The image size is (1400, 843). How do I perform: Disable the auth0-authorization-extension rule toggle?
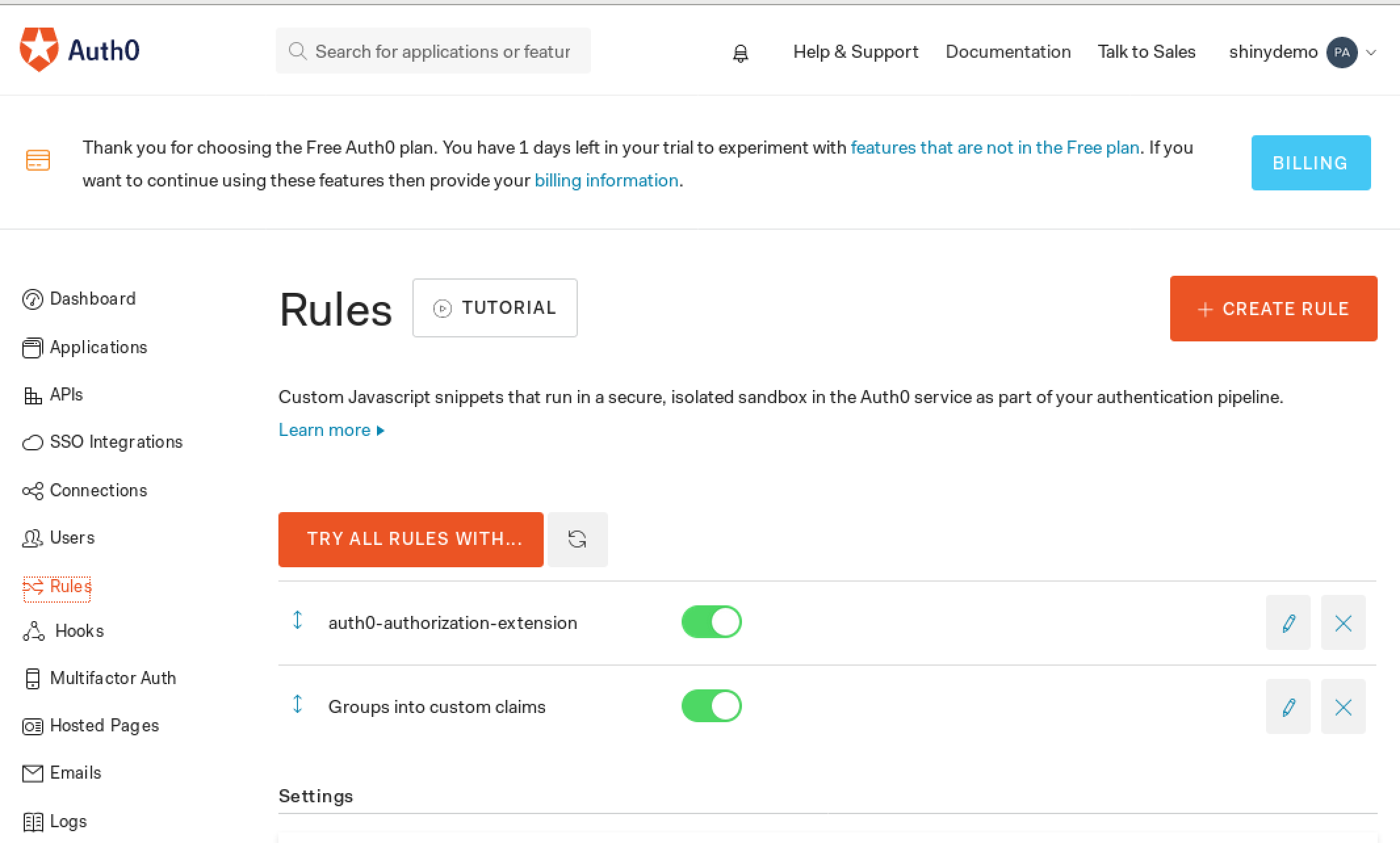pyautogui.click(x=711, y=622)
